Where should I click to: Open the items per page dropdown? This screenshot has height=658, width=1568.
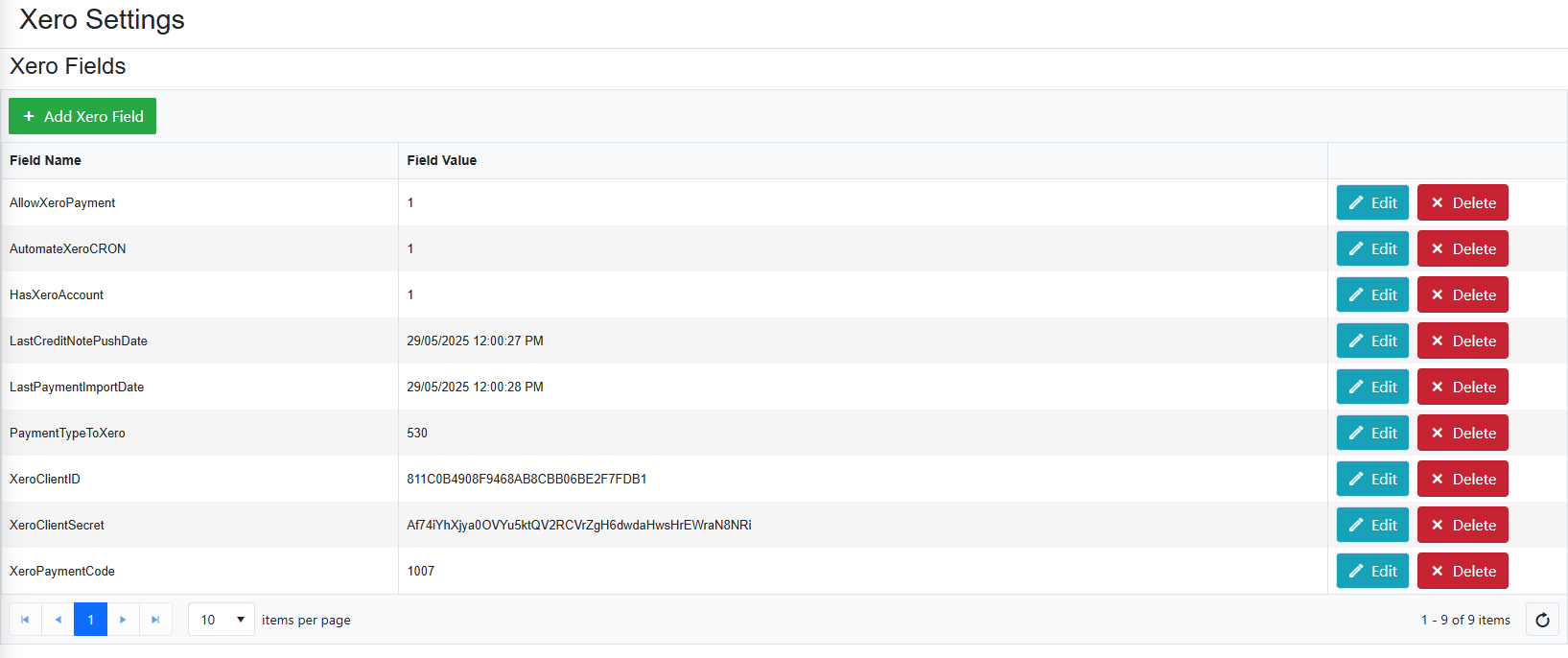[222, 620]
